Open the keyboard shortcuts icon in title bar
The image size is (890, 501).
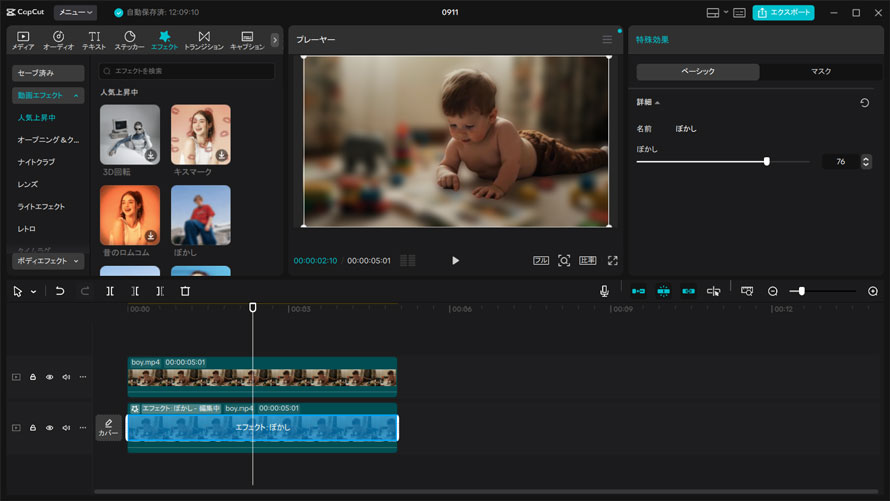click(x=739, y=12)
